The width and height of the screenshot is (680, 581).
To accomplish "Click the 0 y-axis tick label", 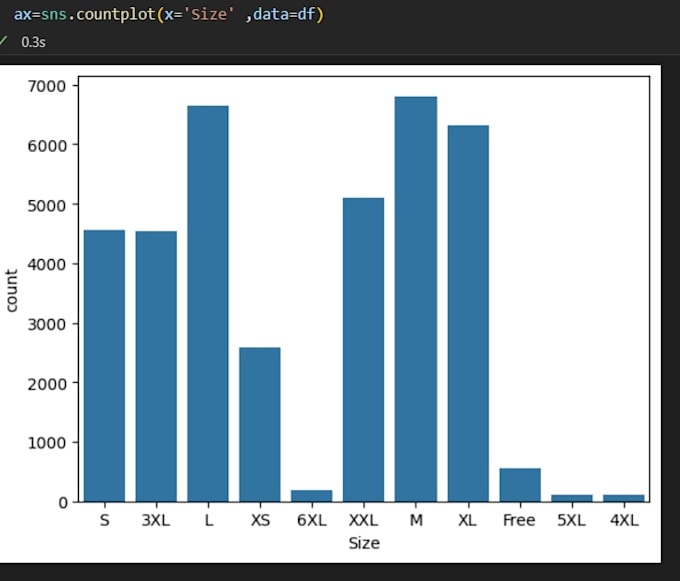I will coord(63,503).
